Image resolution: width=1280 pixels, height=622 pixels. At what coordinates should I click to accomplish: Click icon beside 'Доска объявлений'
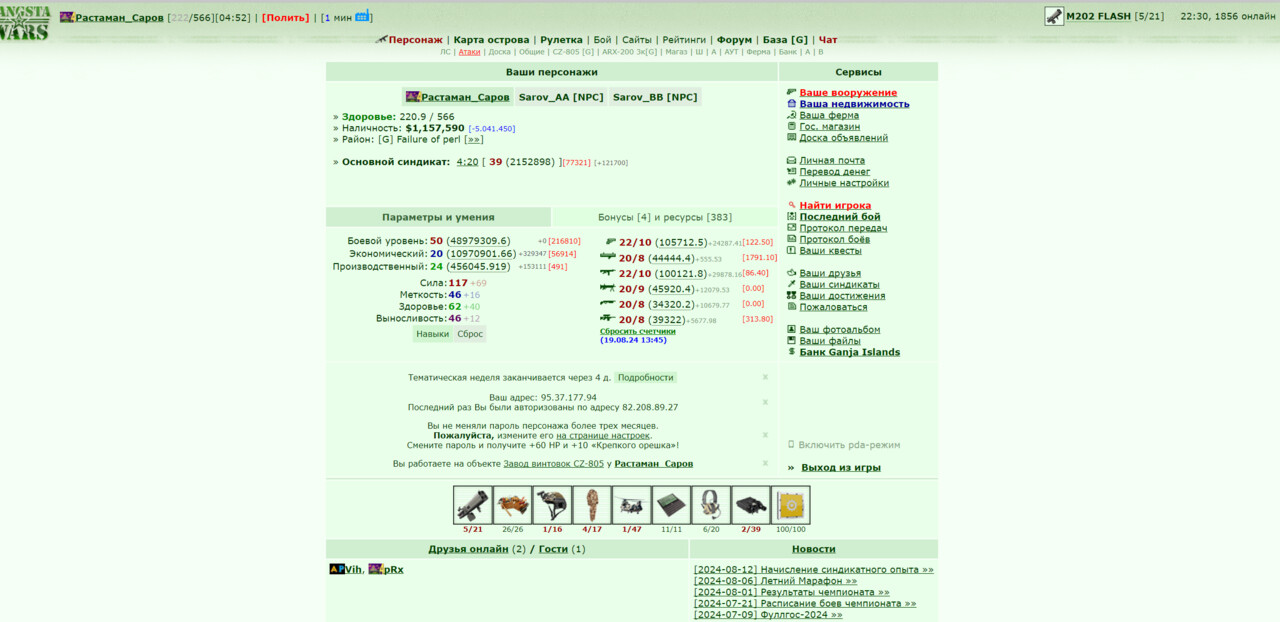point(792,138)
